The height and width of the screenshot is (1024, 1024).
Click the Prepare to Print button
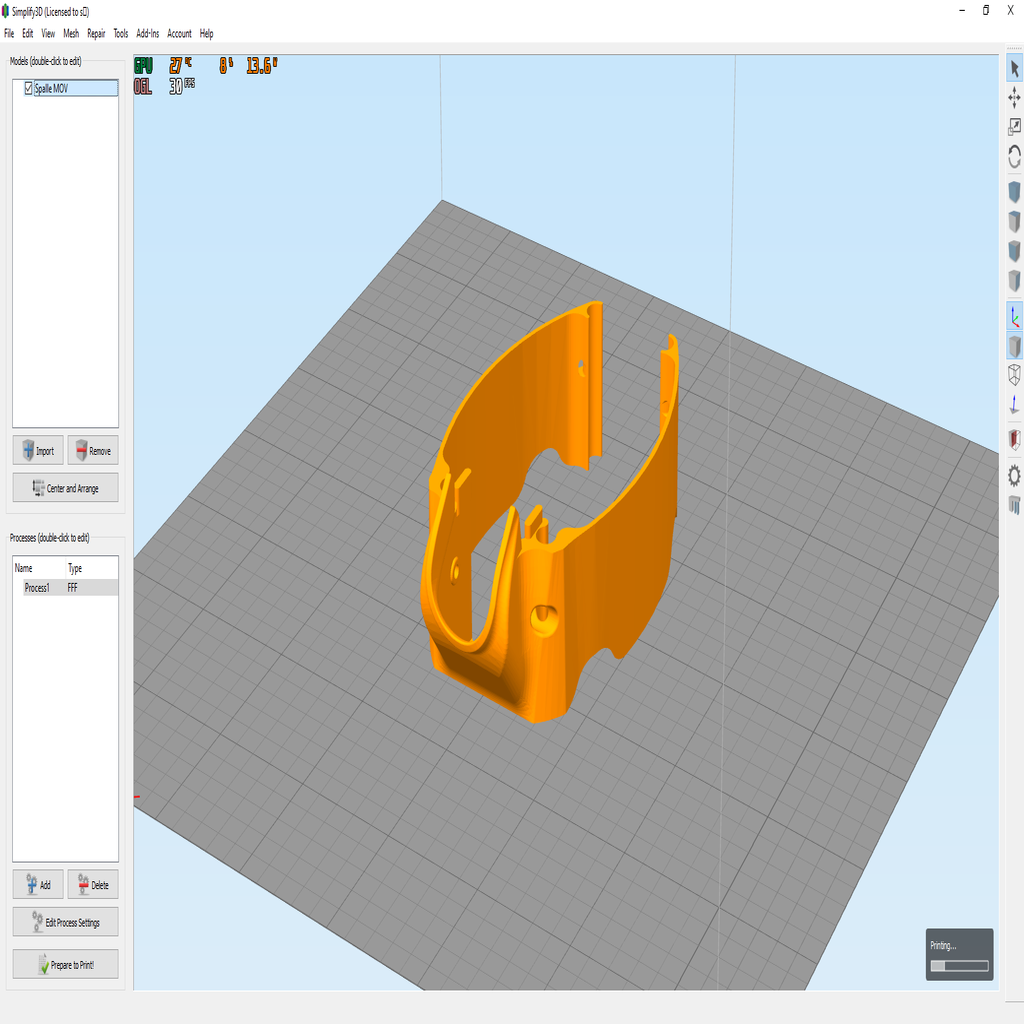[x=65, y=964]
